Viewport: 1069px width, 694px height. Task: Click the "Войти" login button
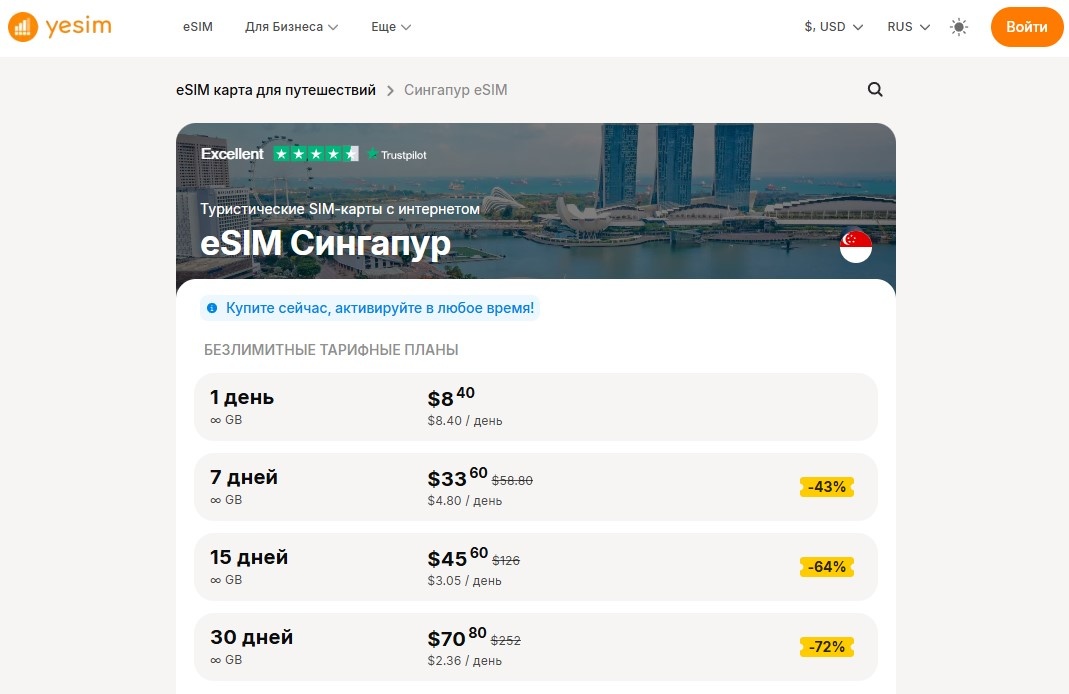1026,27
